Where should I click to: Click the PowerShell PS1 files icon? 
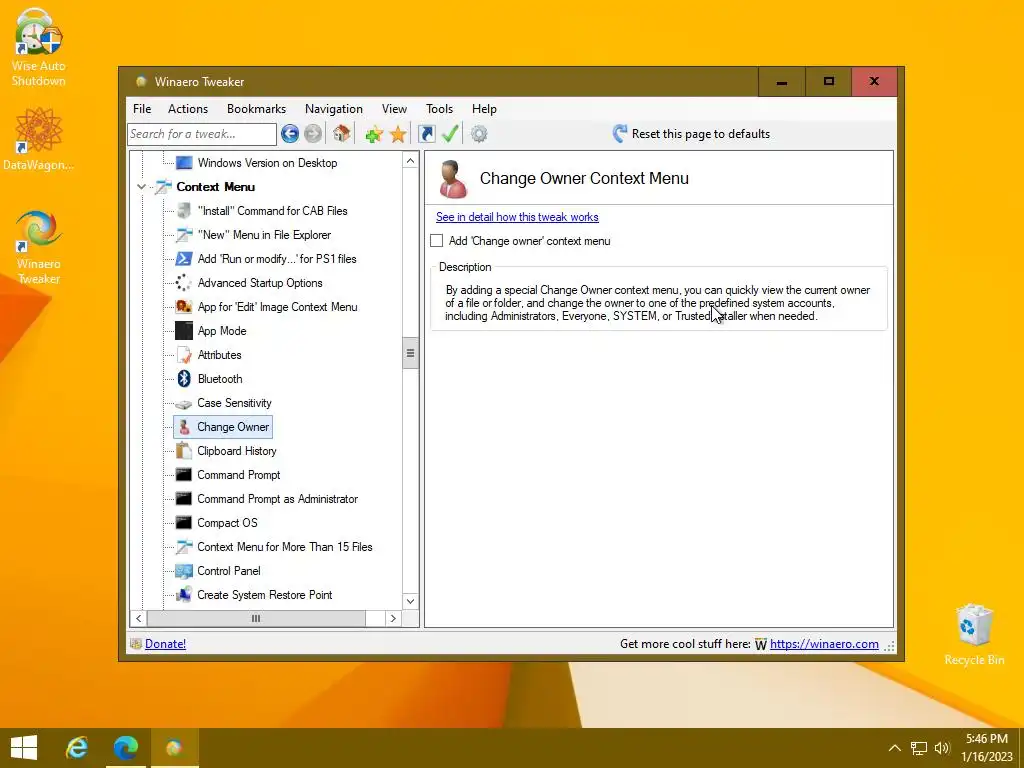tap(184, 259)
